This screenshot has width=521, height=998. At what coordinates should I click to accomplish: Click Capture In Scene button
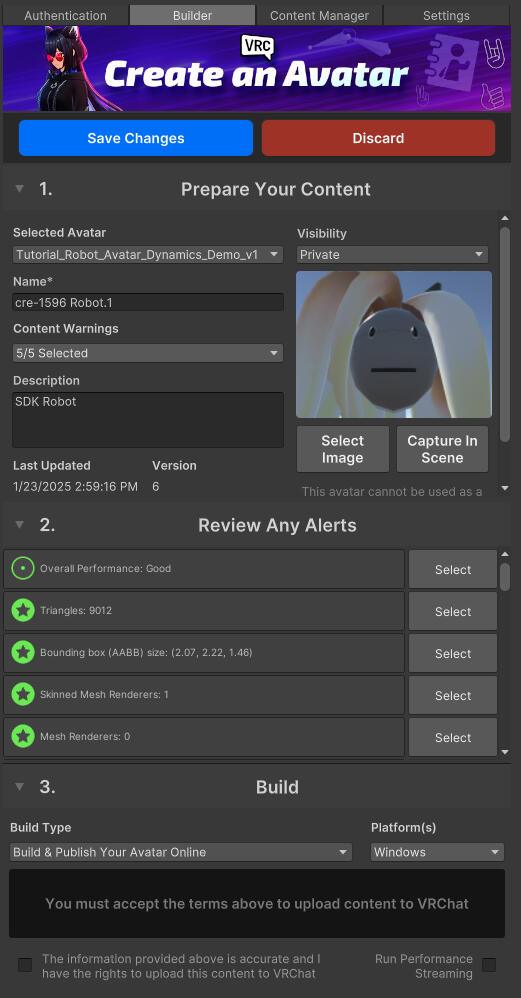pos(443,449)
